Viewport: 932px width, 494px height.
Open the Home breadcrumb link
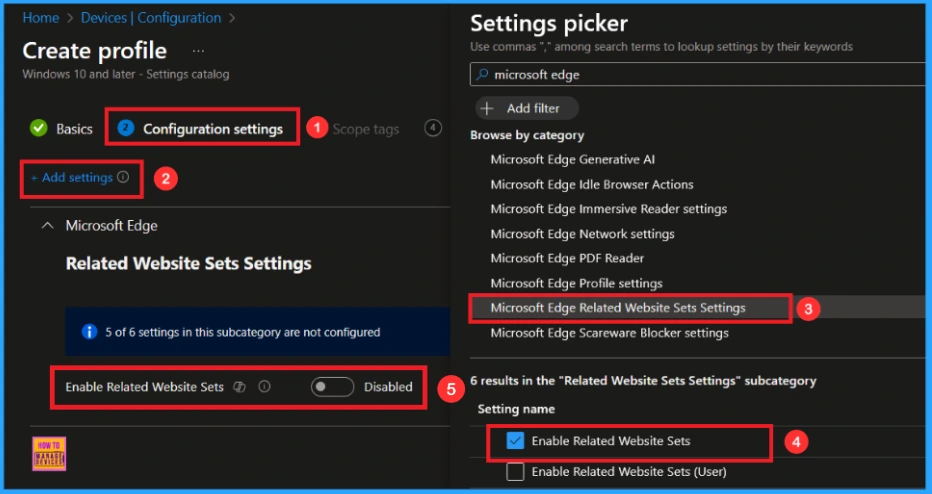pyautogui.click(x=40, y=18)
